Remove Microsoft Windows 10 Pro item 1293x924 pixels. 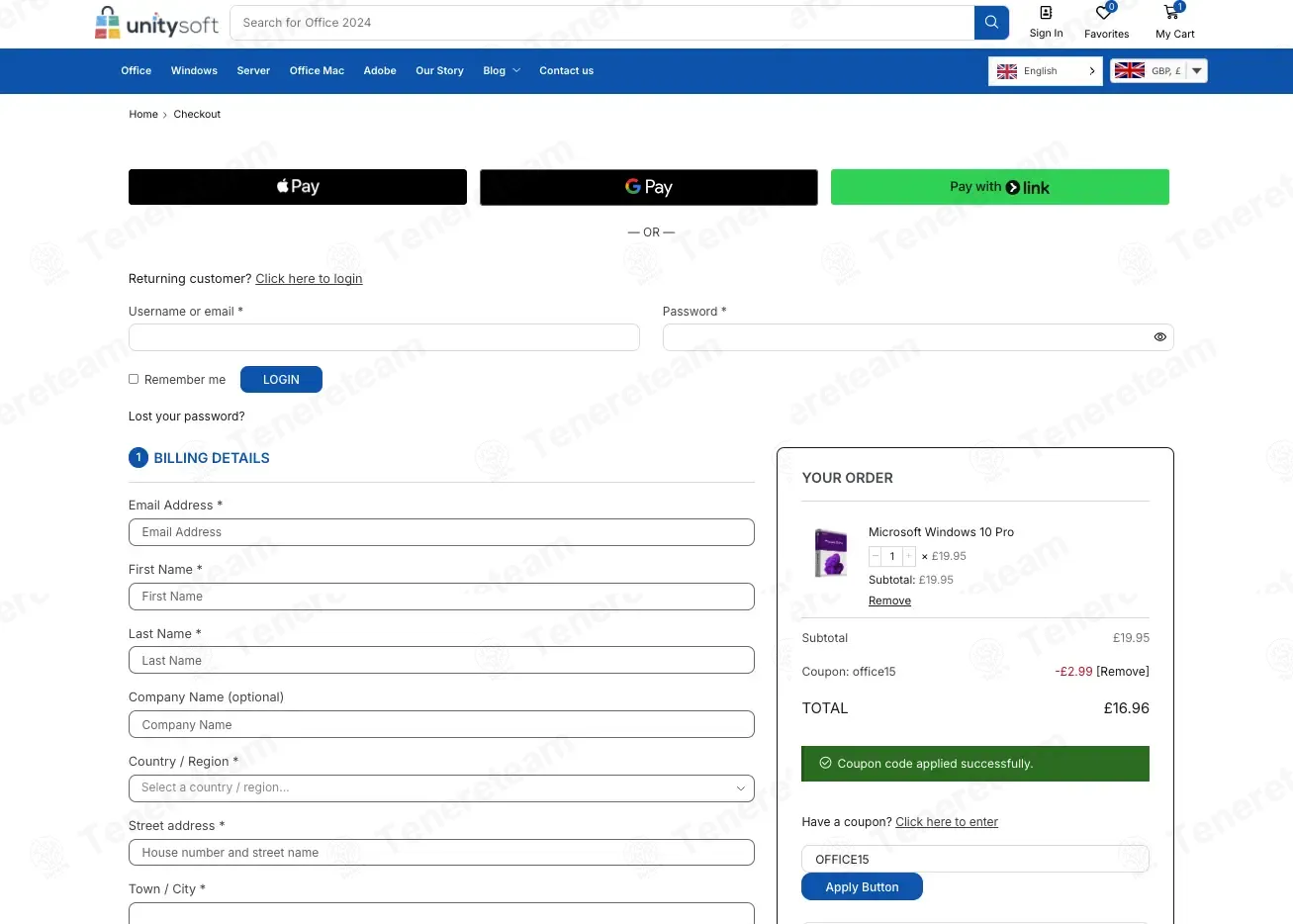coord(889,601)
